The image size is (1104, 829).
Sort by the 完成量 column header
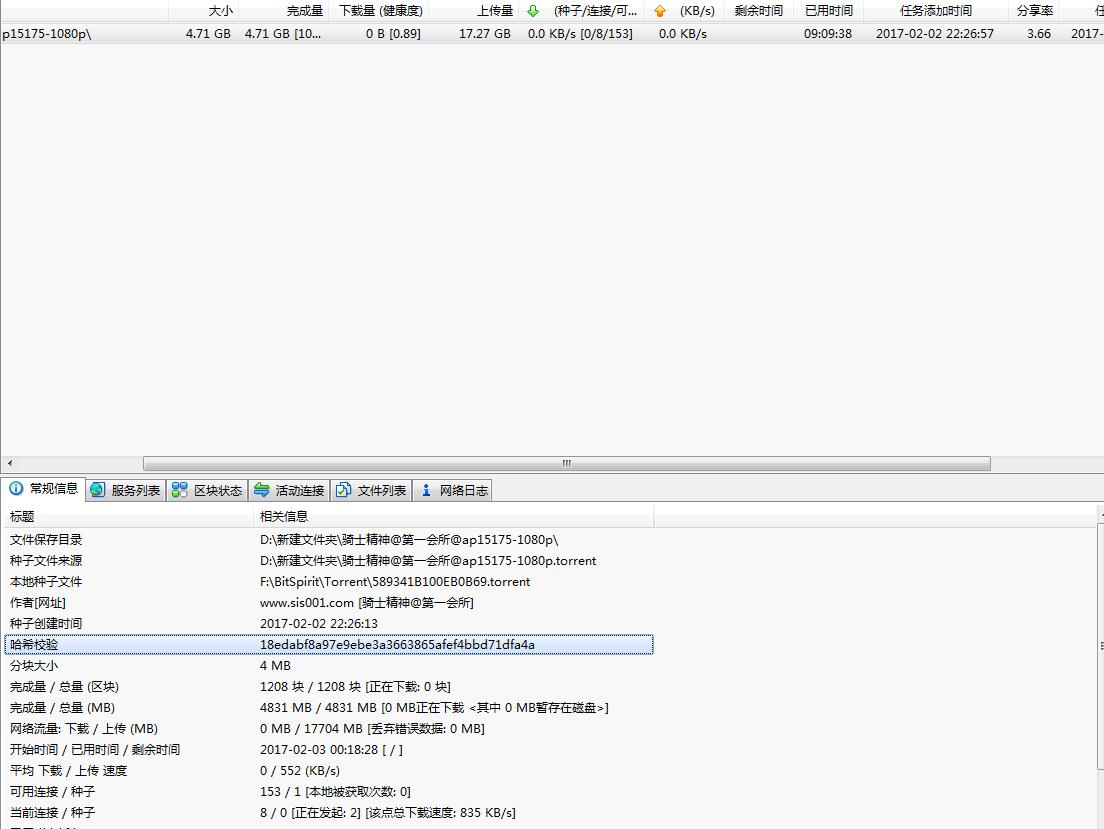[304, 11]
